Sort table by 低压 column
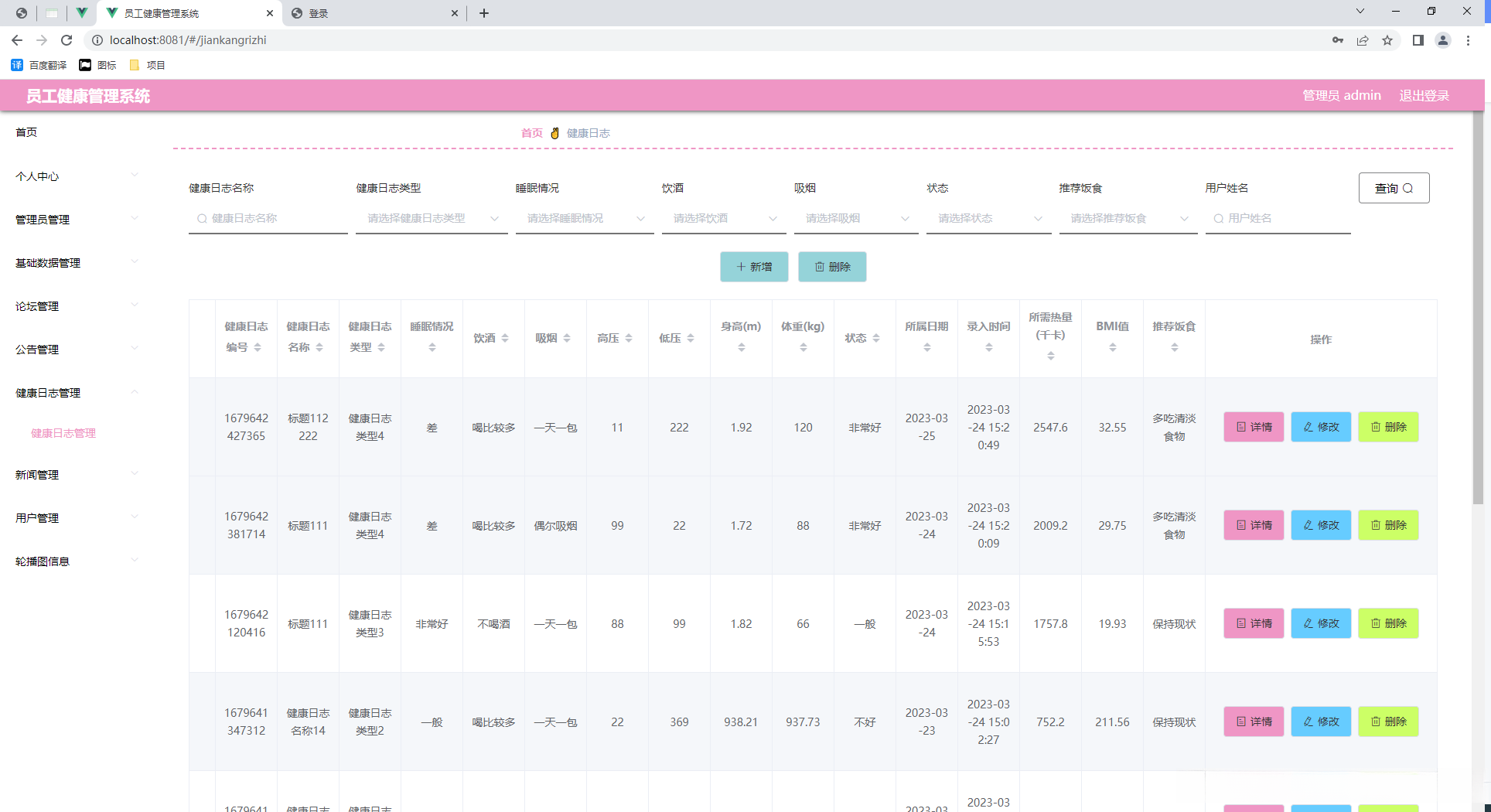 click(691, 338)
